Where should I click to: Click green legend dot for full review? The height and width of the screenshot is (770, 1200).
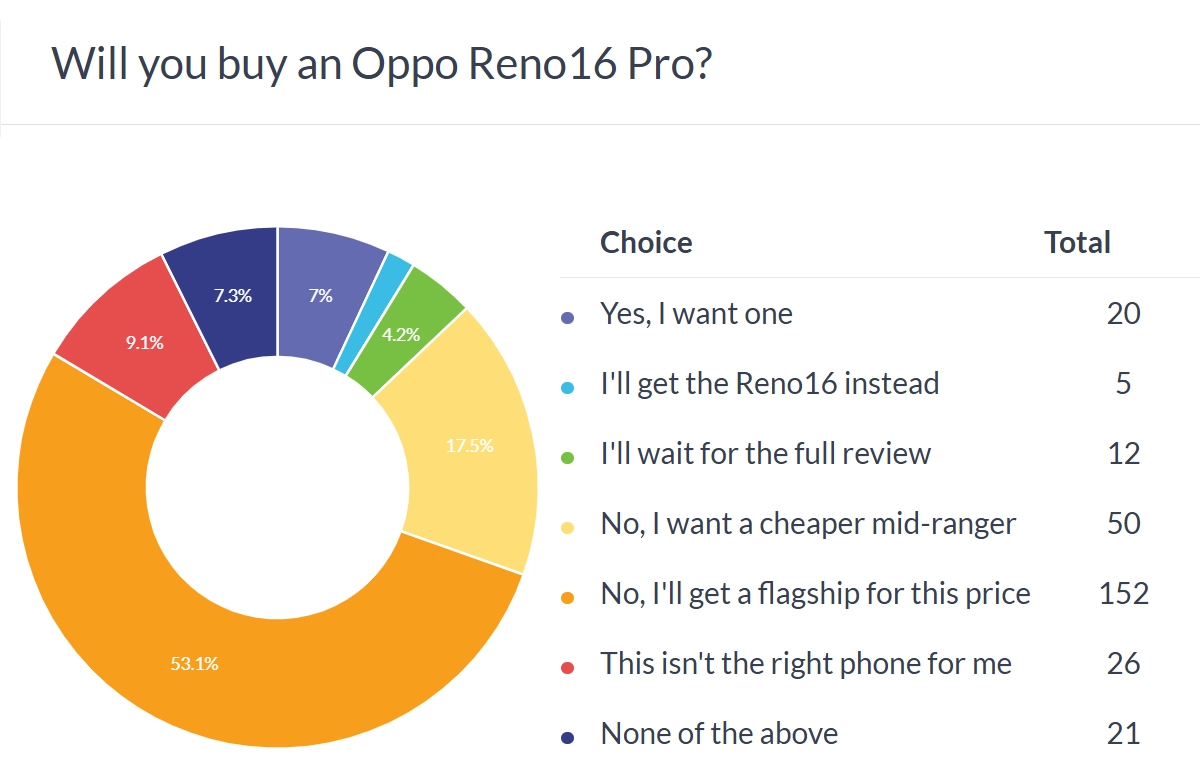[568, 457]
